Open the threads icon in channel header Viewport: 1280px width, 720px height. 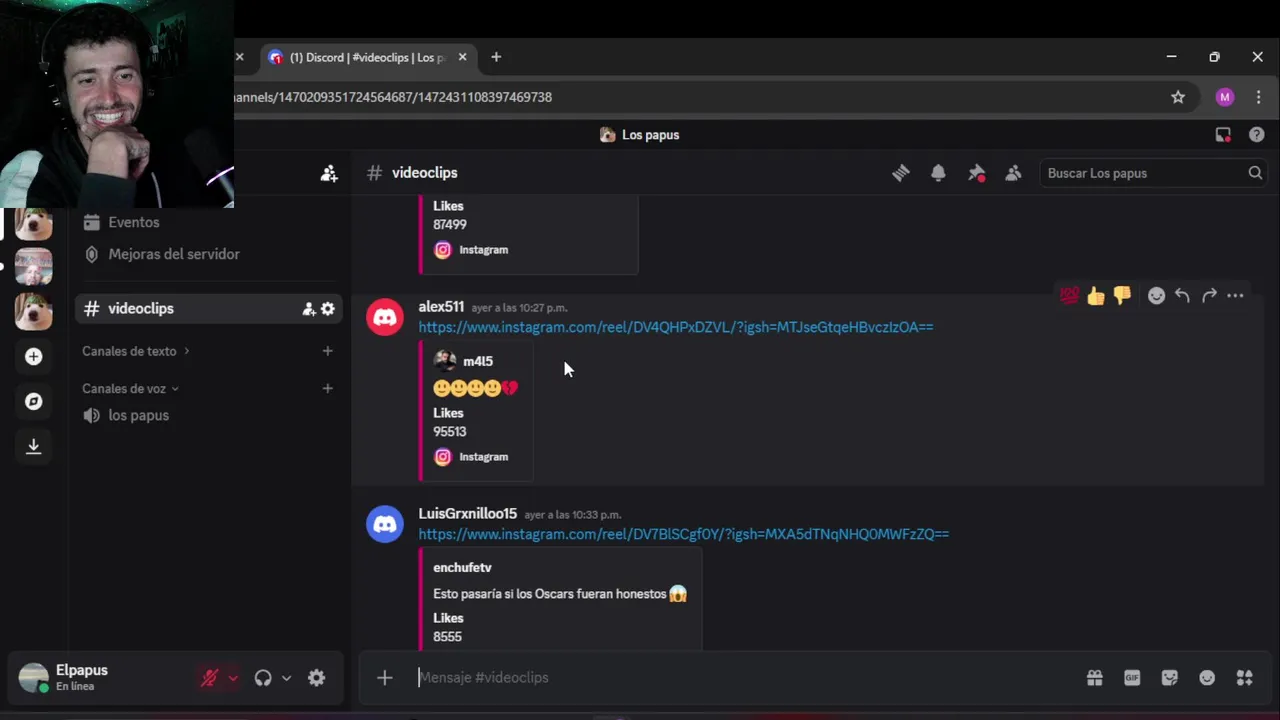[x=901, y=173]
